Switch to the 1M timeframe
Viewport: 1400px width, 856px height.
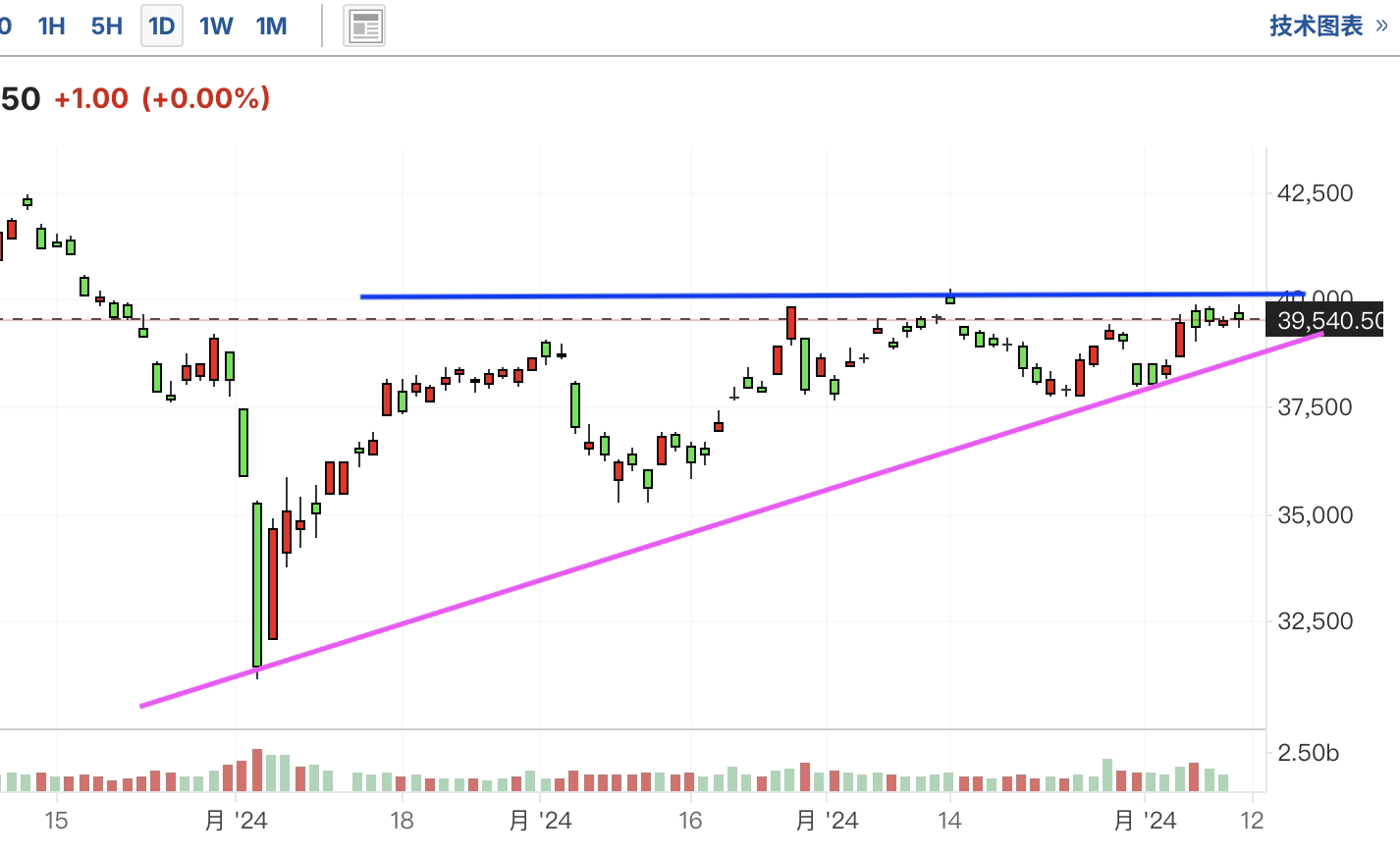point(272,27)
